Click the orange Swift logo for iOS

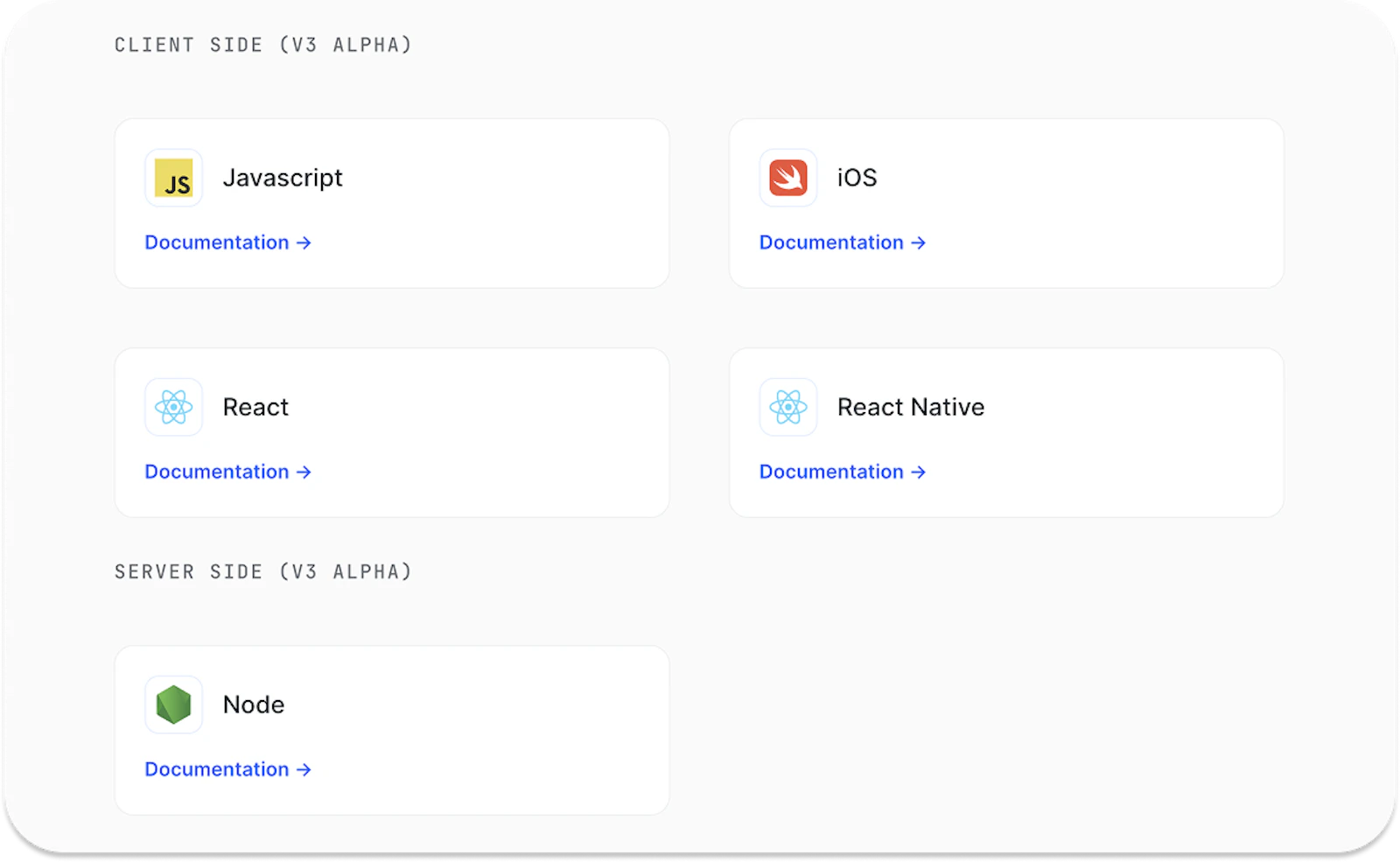(x=787, y=178)
